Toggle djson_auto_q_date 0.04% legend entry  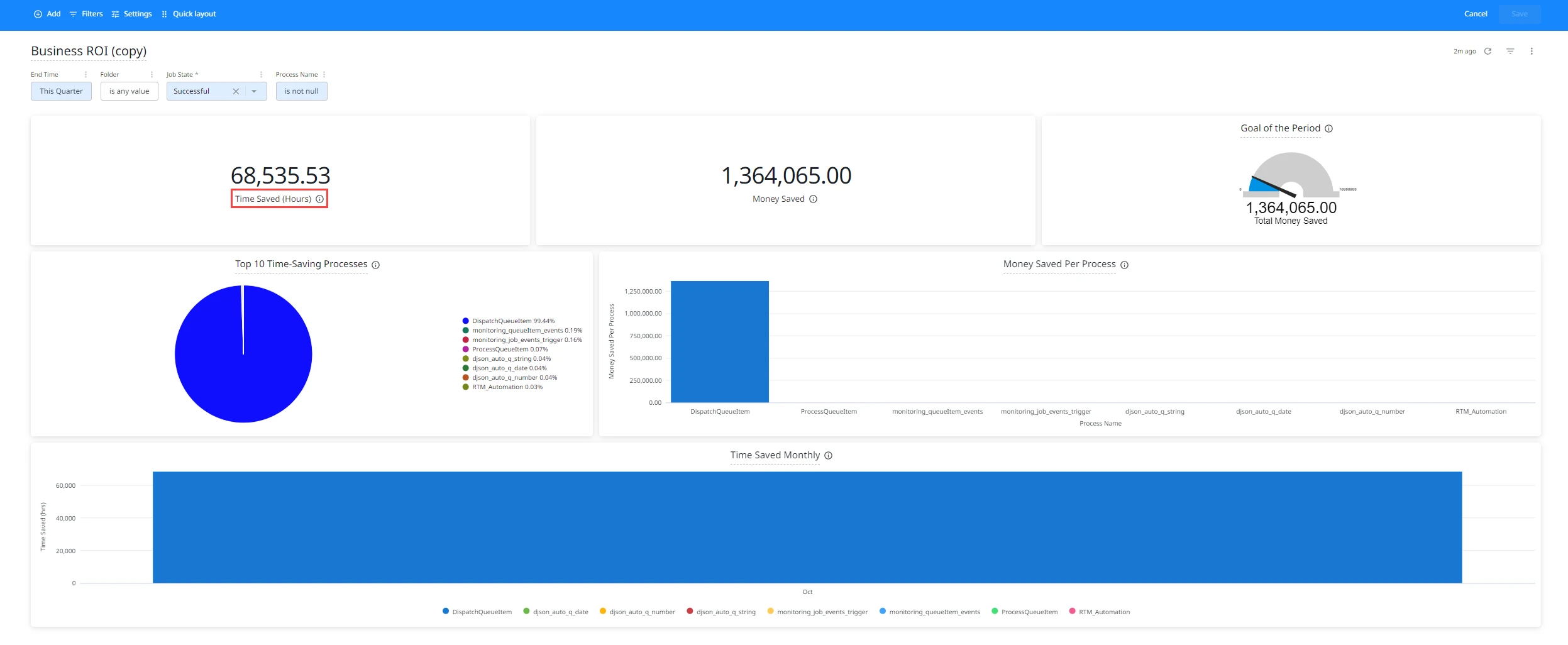click(x=504, y=368)
